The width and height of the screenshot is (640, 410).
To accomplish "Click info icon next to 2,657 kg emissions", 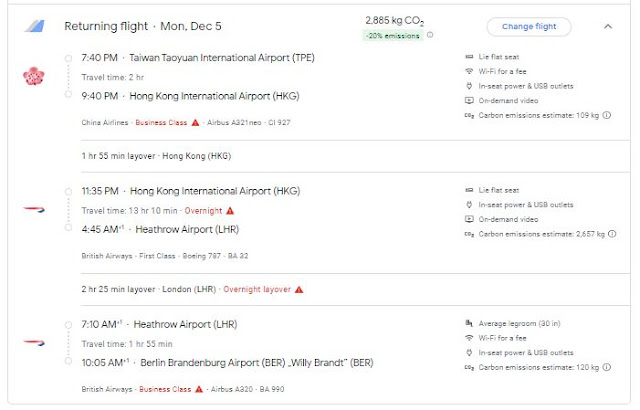I will click(x=612, y=234).
